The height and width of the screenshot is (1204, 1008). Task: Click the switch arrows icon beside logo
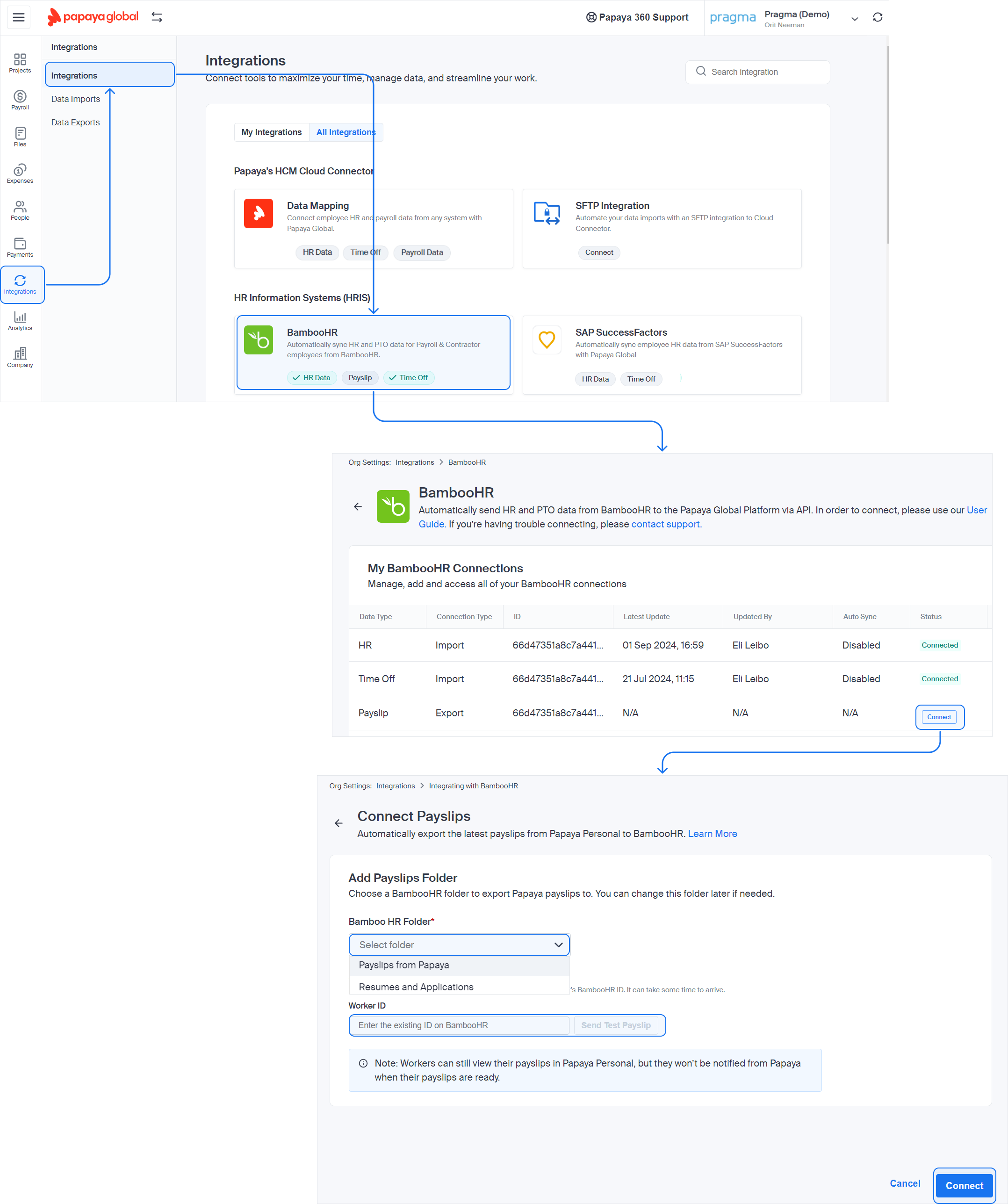pos(157,17)
